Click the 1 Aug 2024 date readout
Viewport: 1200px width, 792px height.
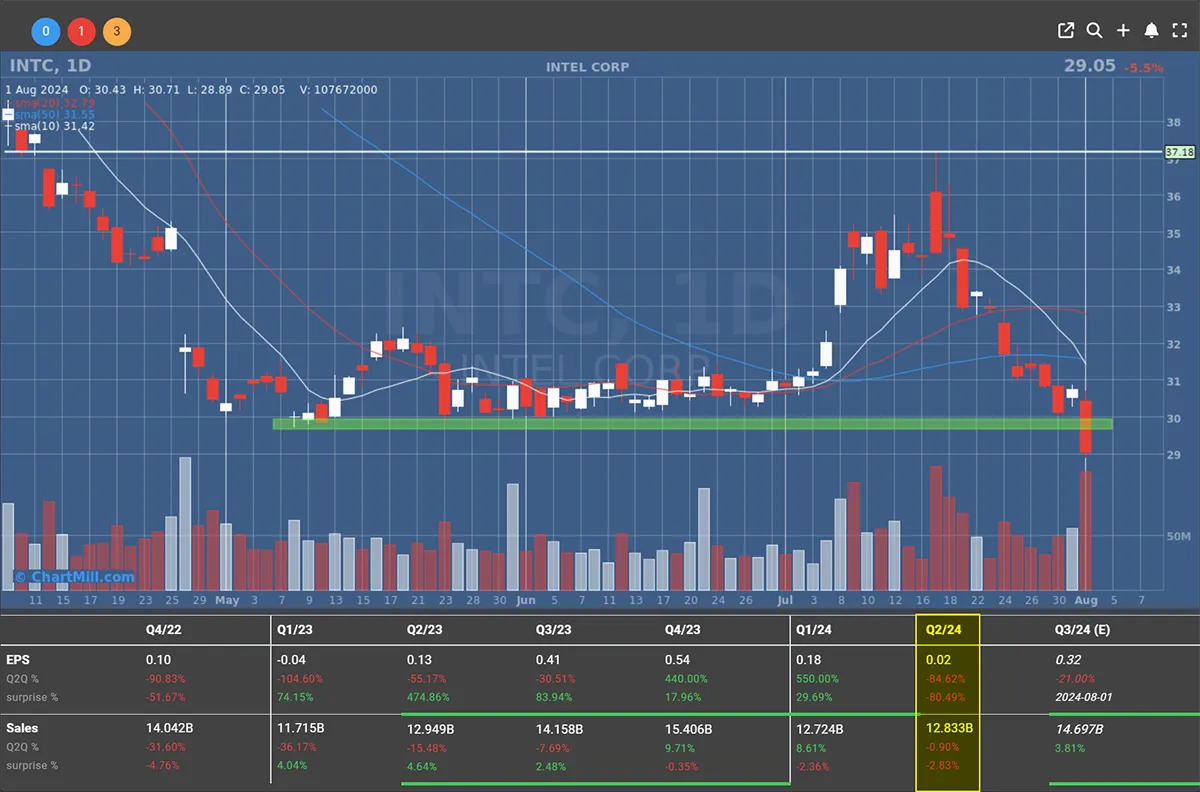click(36, 90)
